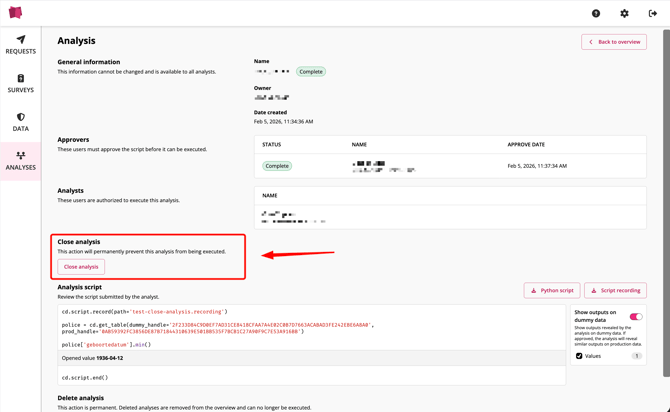Click the STATUS column header in Approvers
670x412 pixels.
[x=272, y=145]
